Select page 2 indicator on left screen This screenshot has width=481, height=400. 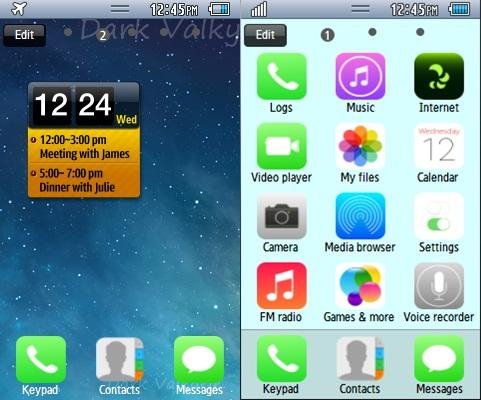pyautogui.click(x=103, y=35)
